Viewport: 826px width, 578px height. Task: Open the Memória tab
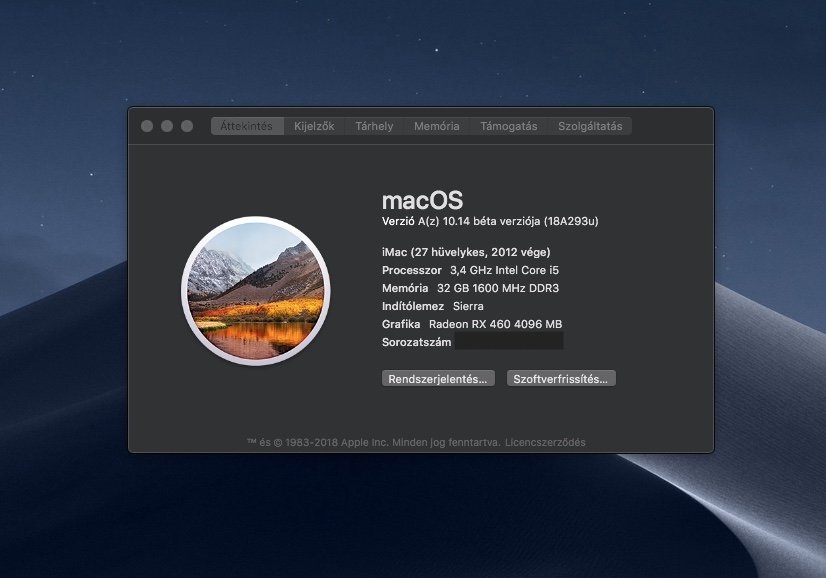point(437,126)
